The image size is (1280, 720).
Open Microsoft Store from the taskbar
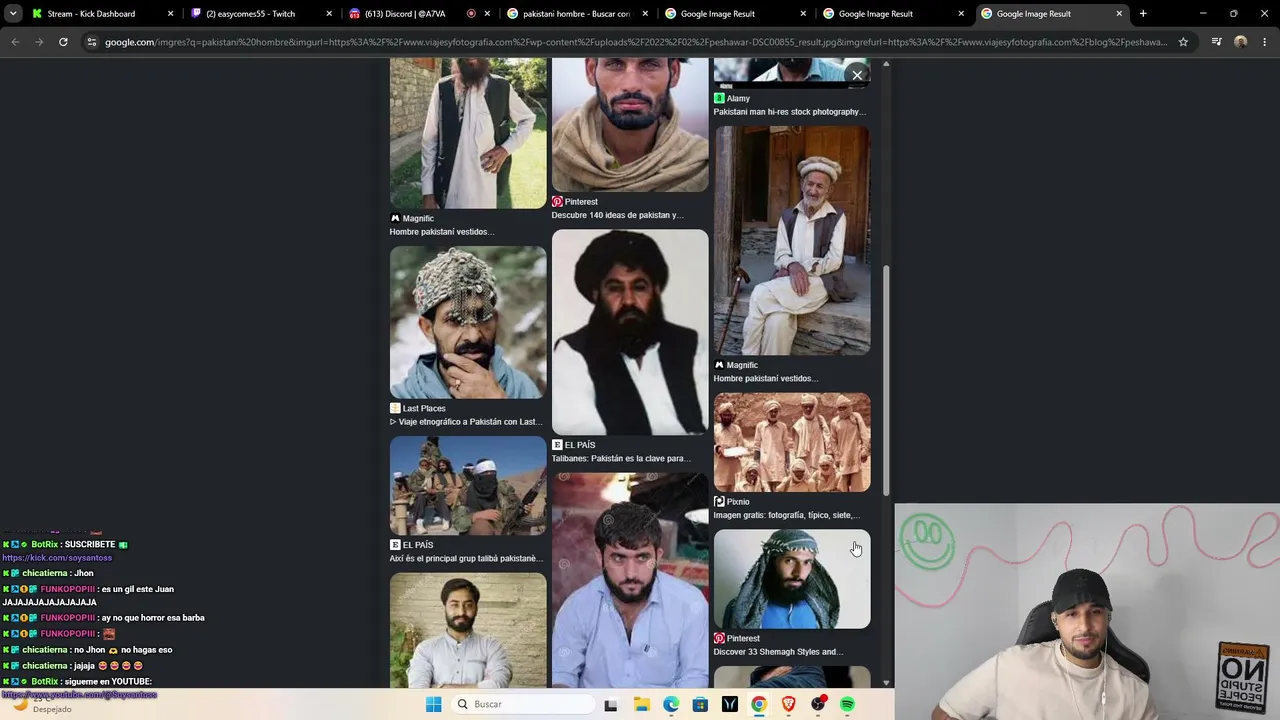point(700,704)
